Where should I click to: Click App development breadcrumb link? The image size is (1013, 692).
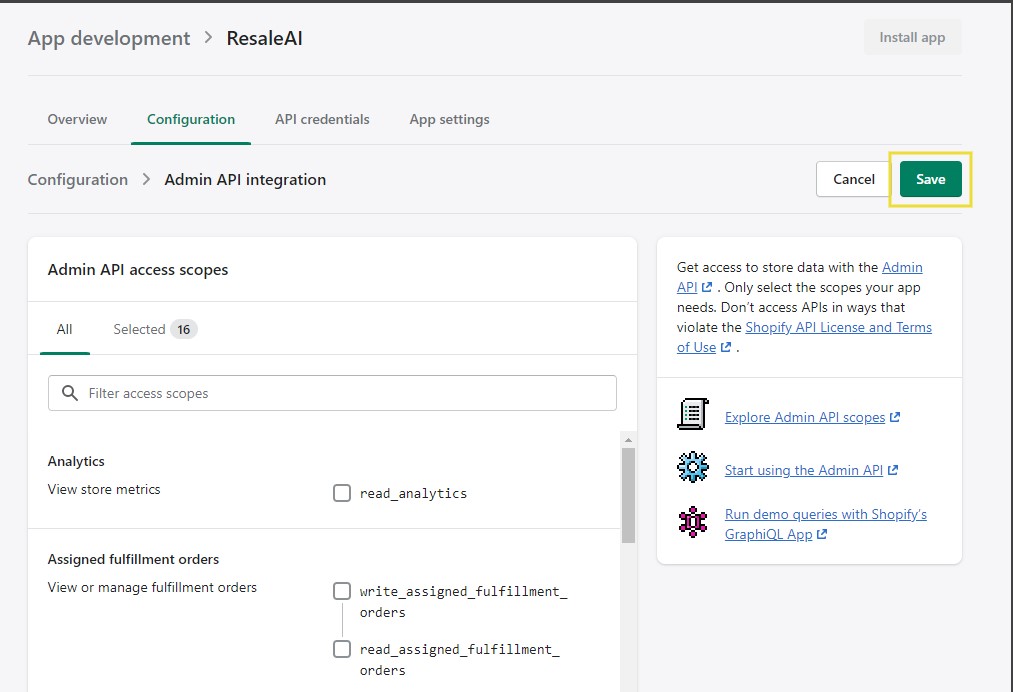point(109,38)
